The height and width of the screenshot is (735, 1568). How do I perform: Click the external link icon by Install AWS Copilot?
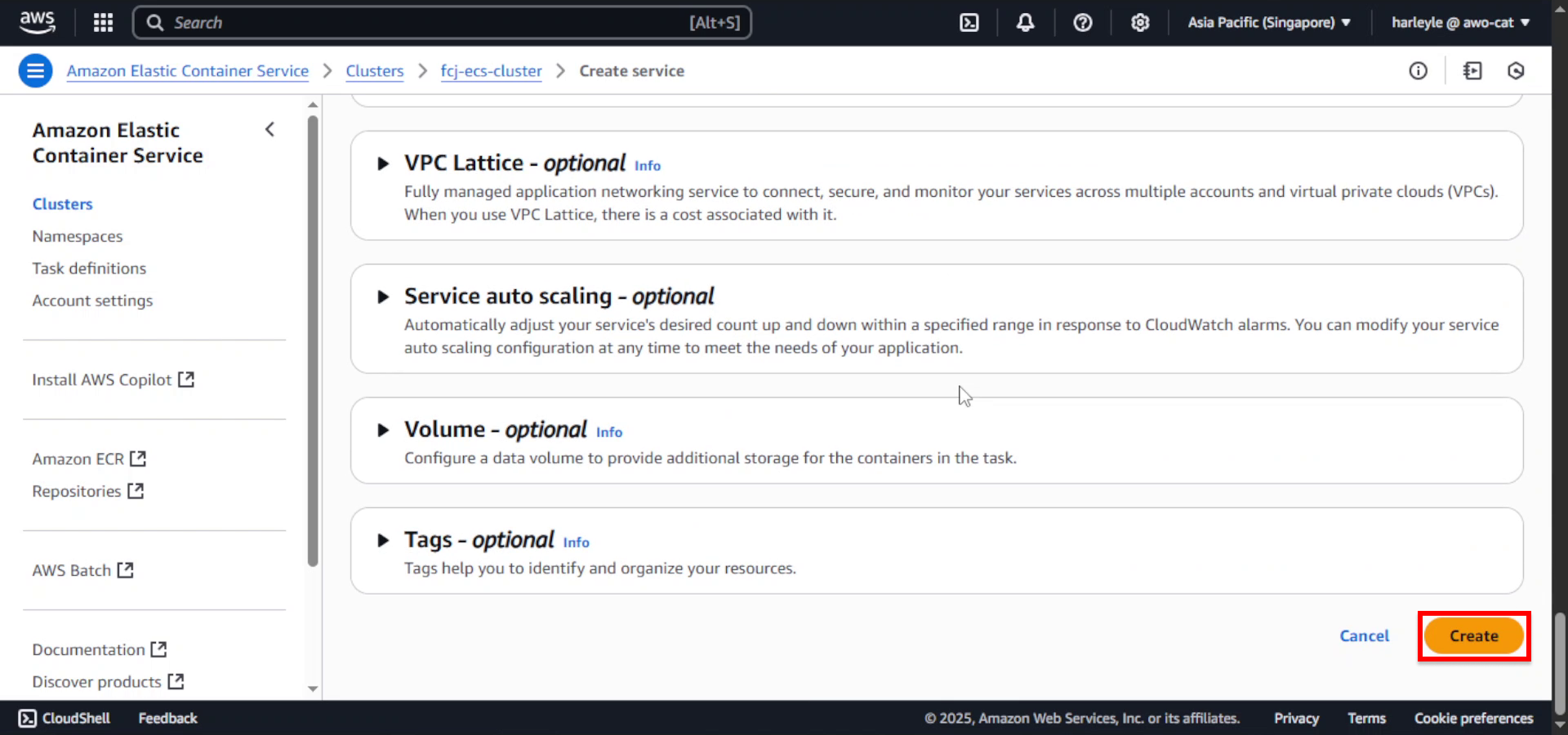tap(186, 379)
